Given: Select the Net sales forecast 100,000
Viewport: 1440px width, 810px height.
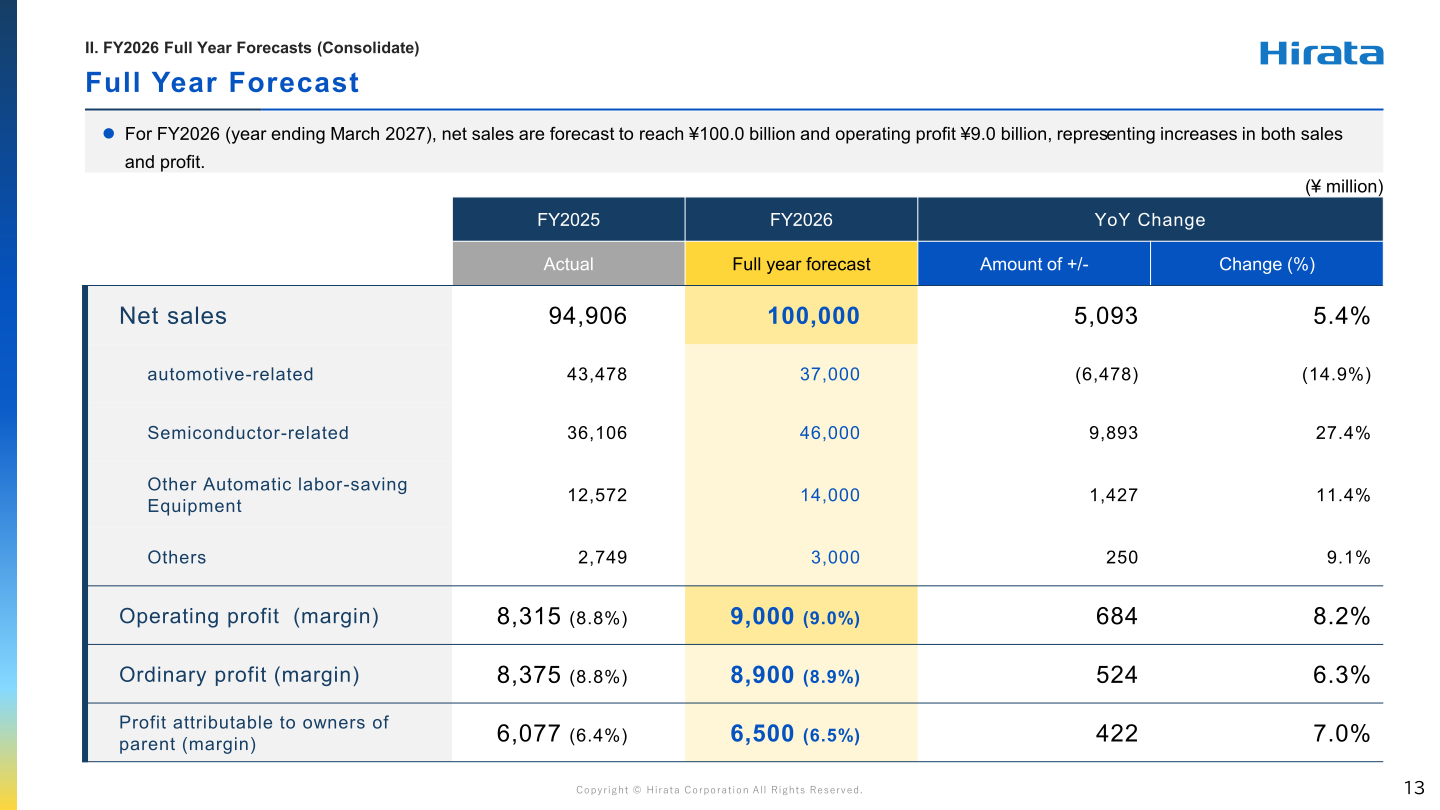Looking at the screenshot, I should pyautogui.click(x=814, y=316).
